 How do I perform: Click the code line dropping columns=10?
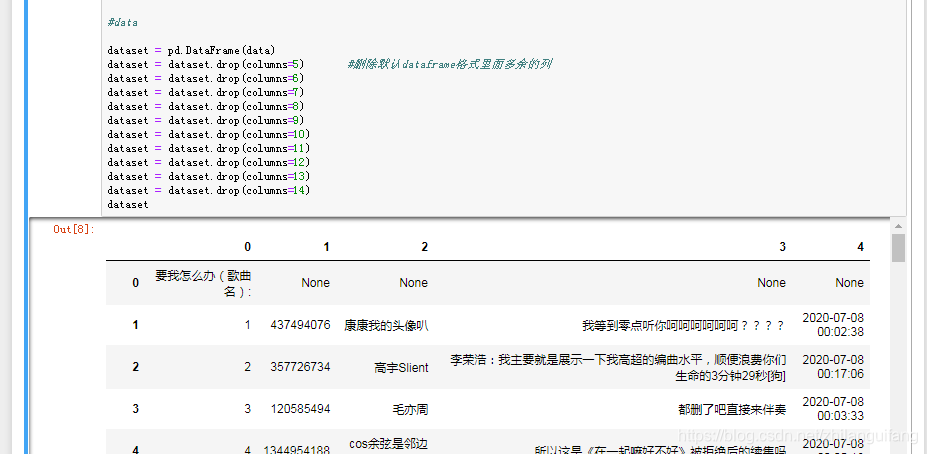click(209, 134)
